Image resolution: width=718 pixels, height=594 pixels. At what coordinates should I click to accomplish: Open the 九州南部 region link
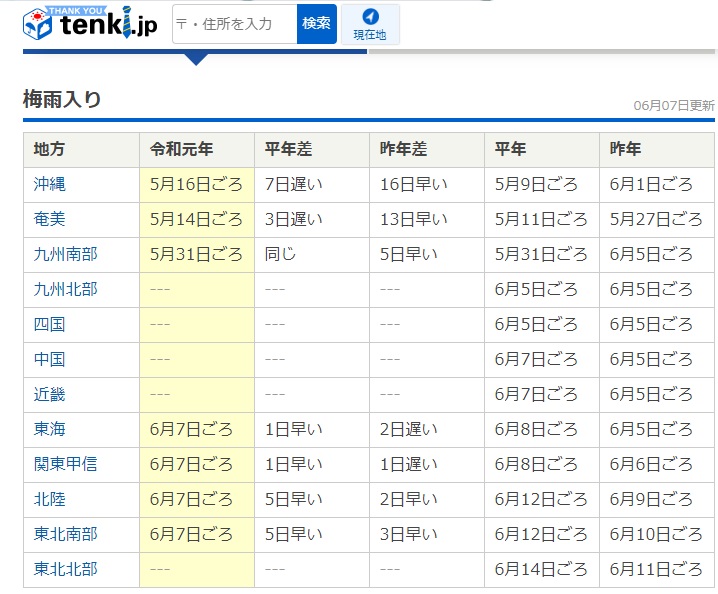click(x=65, y=254)
